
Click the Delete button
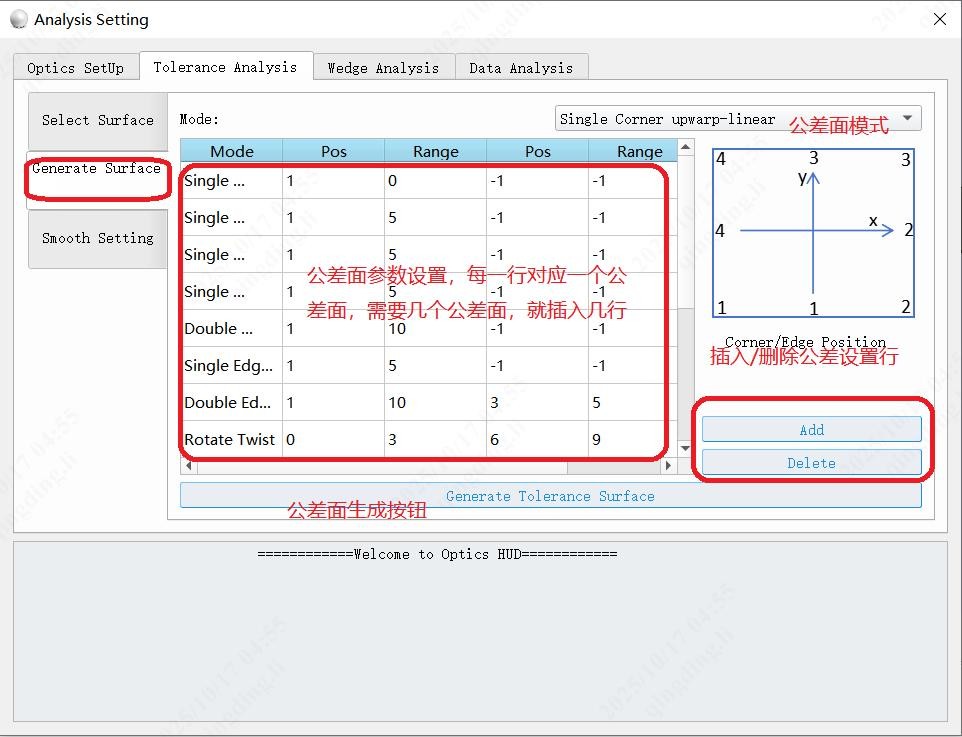[x=812, y=463]
